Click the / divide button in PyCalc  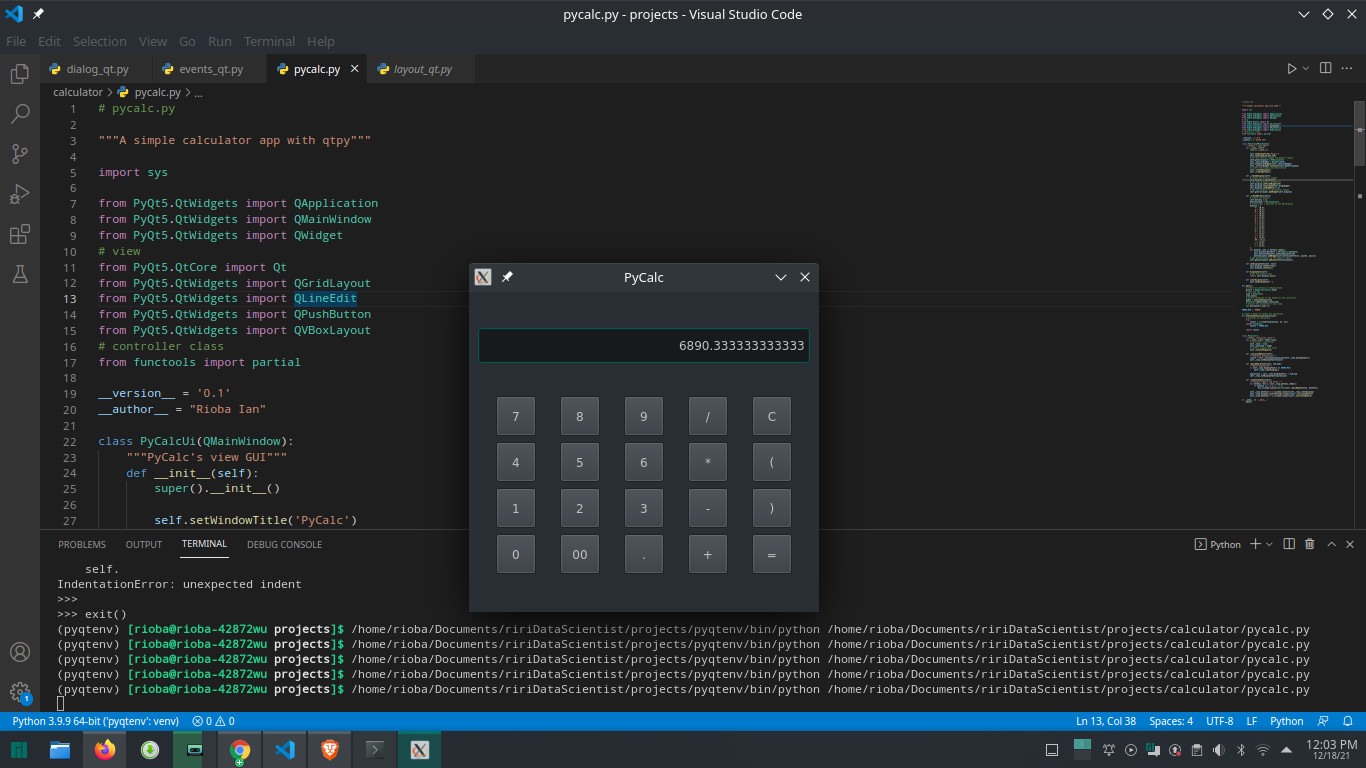[x=708, y=416]
